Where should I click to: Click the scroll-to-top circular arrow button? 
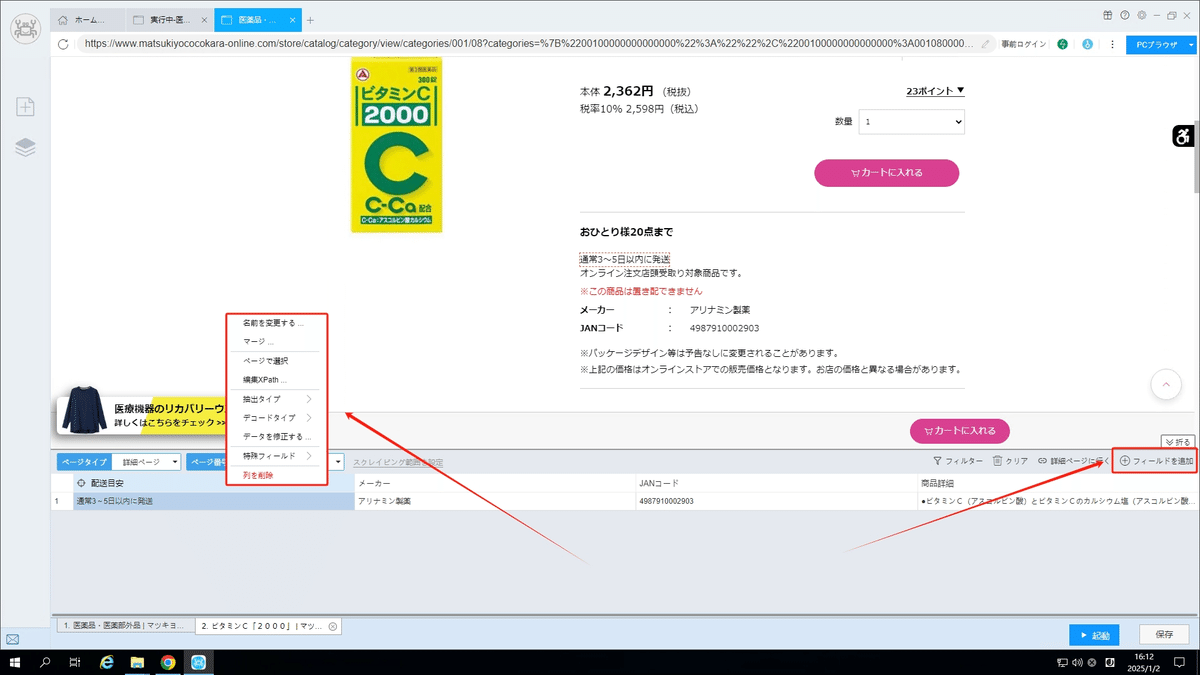[1166, 384]
